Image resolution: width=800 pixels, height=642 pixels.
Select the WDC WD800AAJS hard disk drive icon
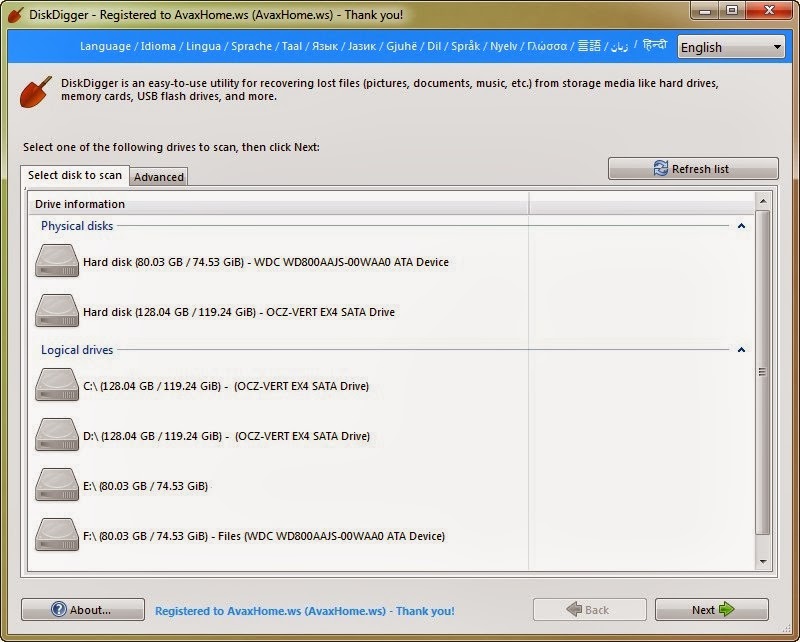(x=57, y=261)
